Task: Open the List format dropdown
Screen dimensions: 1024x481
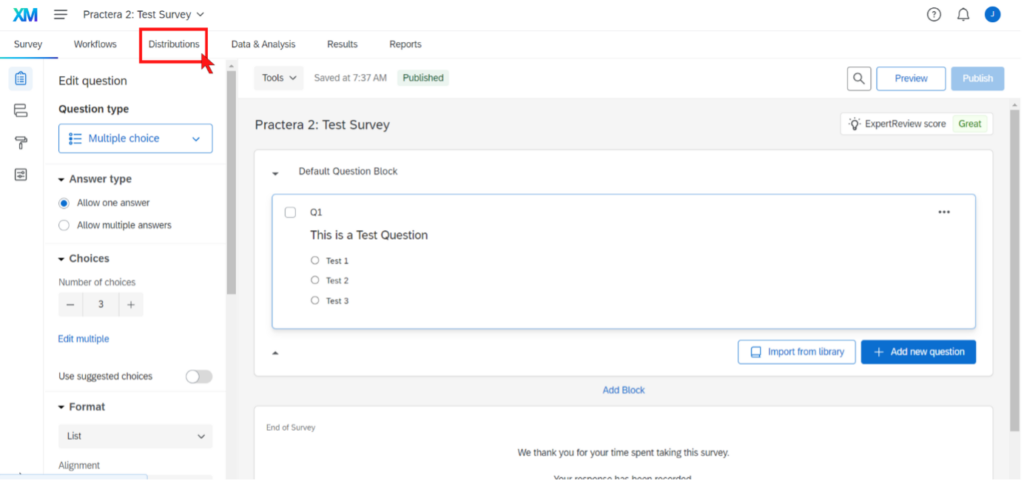Action: pos(135,436)
